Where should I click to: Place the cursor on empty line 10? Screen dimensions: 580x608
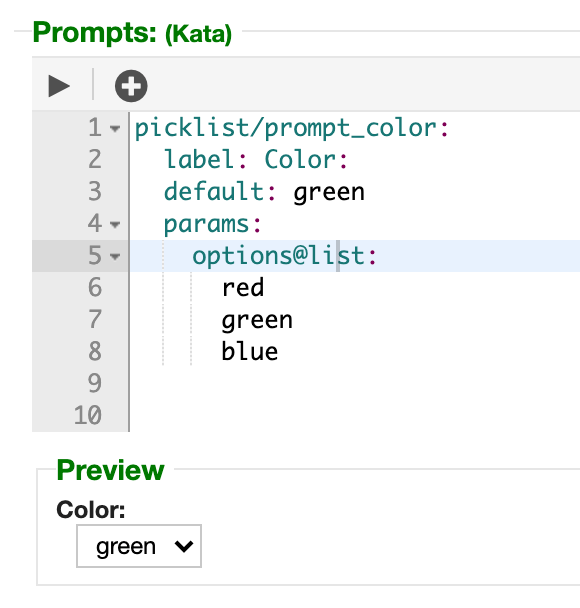355,415
